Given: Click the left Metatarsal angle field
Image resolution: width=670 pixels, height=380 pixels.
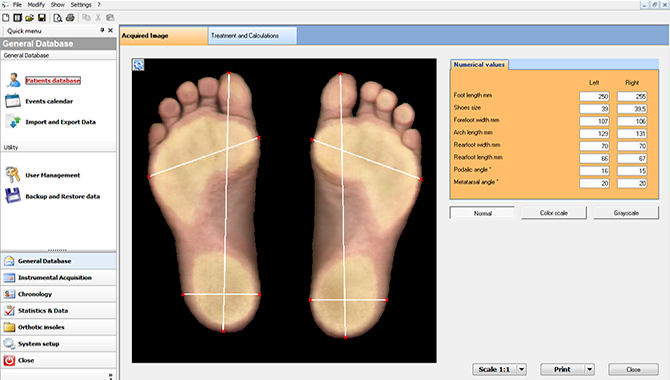Looking at the screenshot, I should (594, 183).
